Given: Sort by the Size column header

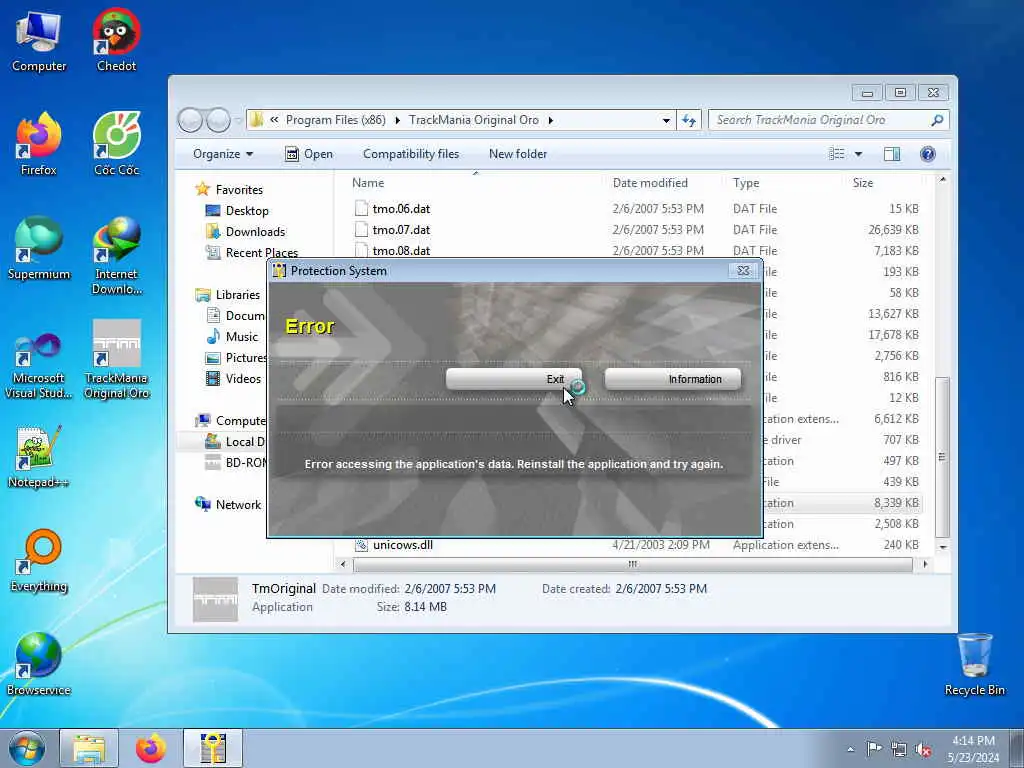Looking at the screenshot, I should [x=863, y=183].
